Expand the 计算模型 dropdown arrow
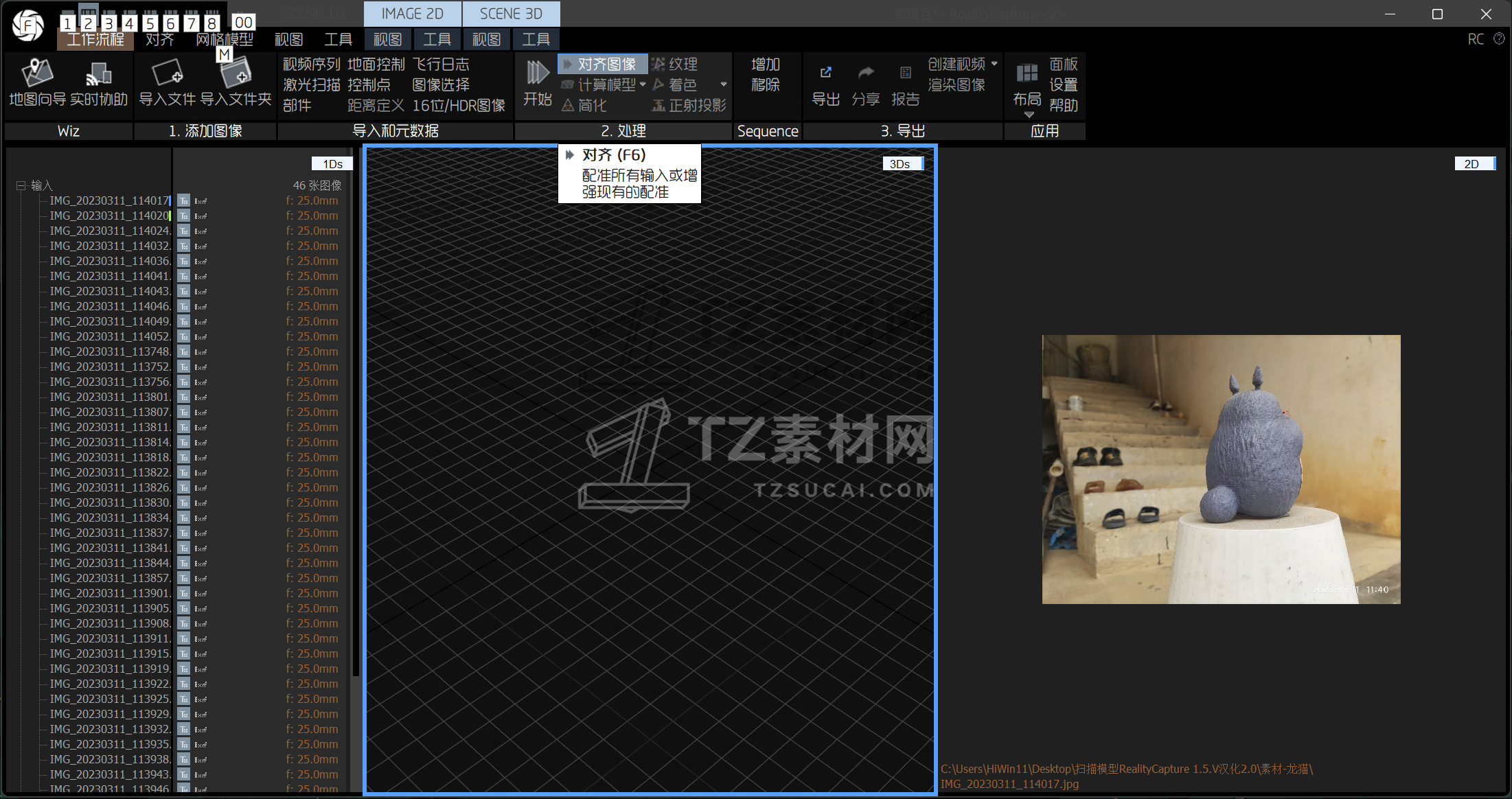Screen dimensions: 1512x799 [643, 84]
